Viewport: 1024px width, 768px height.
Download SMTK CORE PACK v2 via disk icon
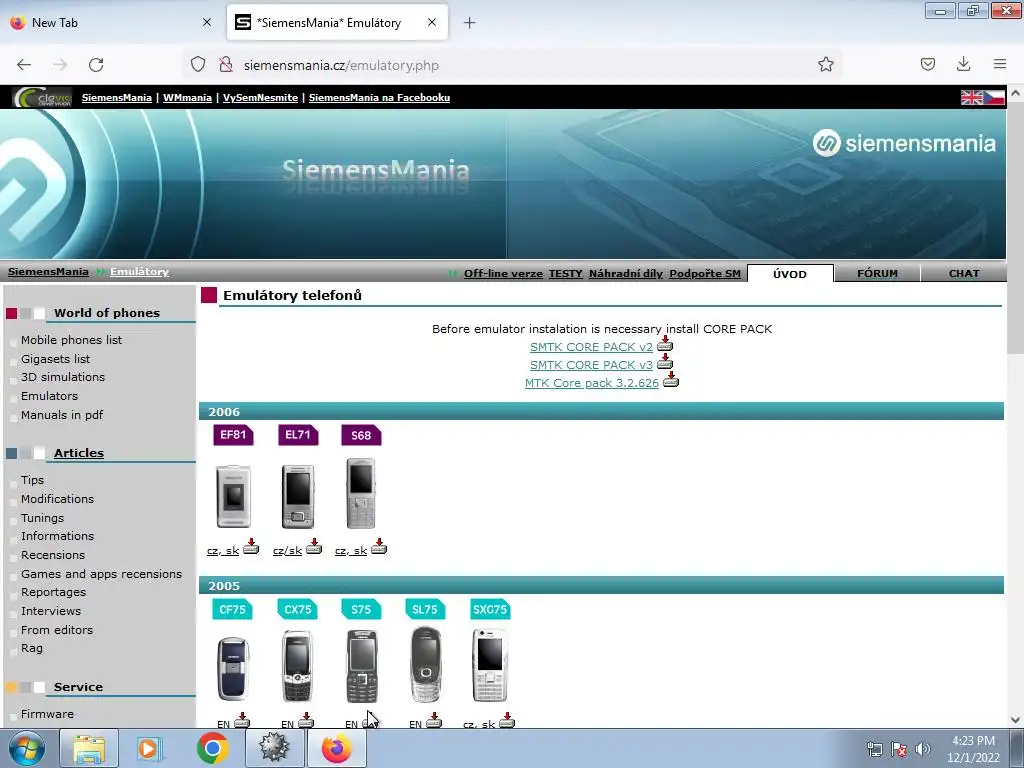coord(665,344)
